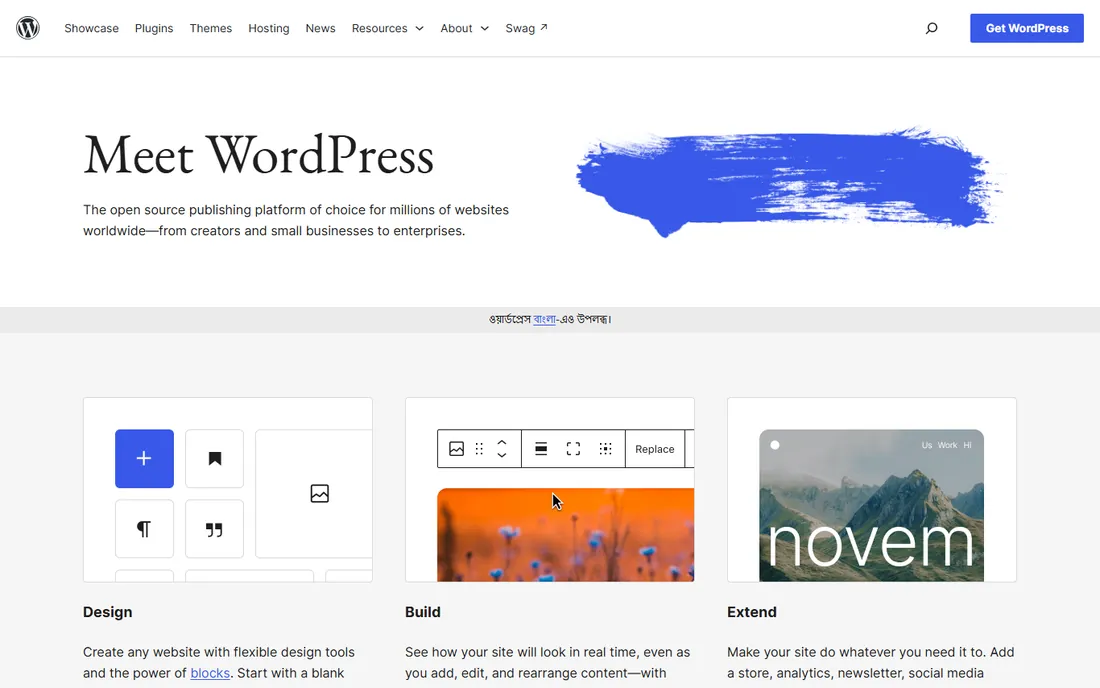
Task: Select the bookmark block icon
Action: pyautogui.click(x=215, y=459)
